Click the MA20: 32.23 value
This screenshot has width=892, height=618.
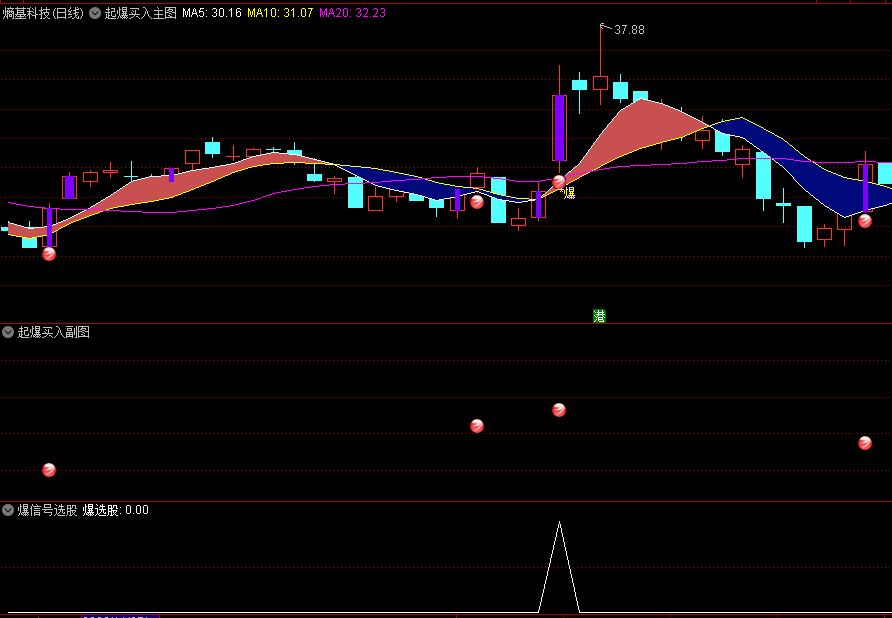coord(352,13)
